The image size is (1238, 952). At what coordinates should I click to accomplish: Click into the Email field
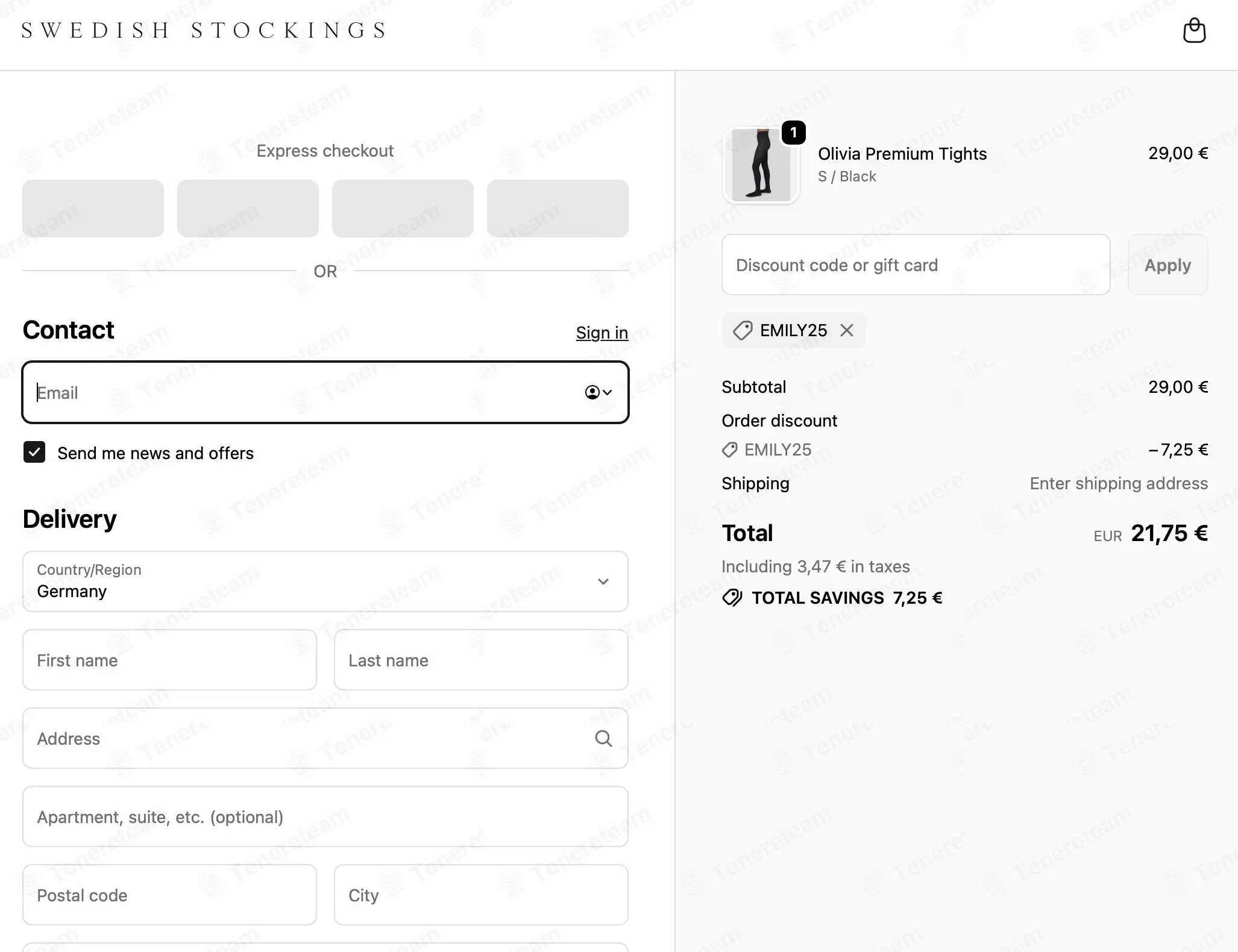(325, 392)
